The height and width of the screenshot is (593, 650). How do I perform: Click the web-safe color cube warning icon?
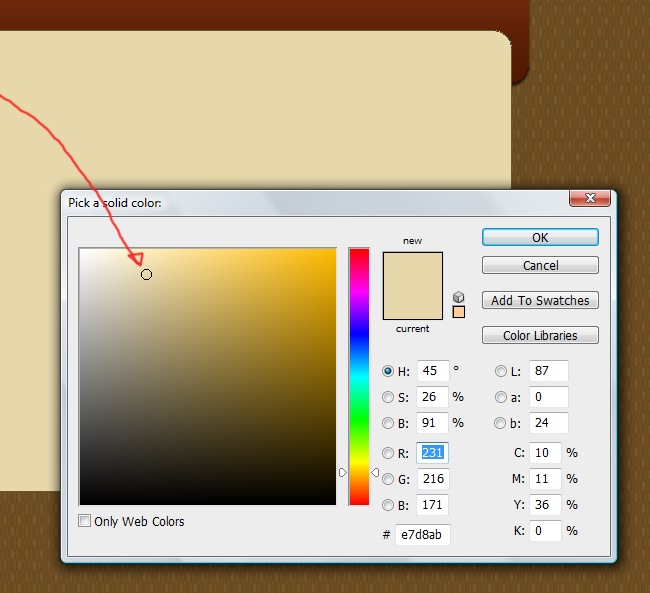tap(458, 297)
